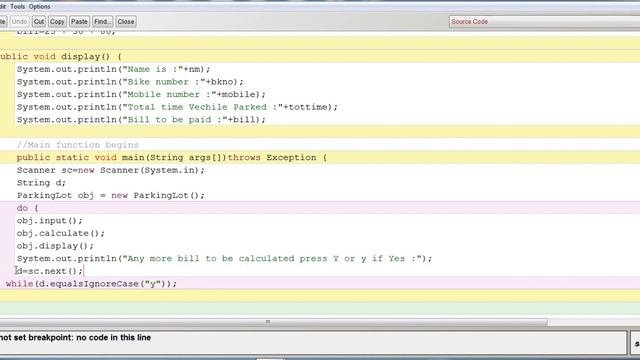640x360 pixels.
Task: Click the Undo button
Action: coord(19,22)
